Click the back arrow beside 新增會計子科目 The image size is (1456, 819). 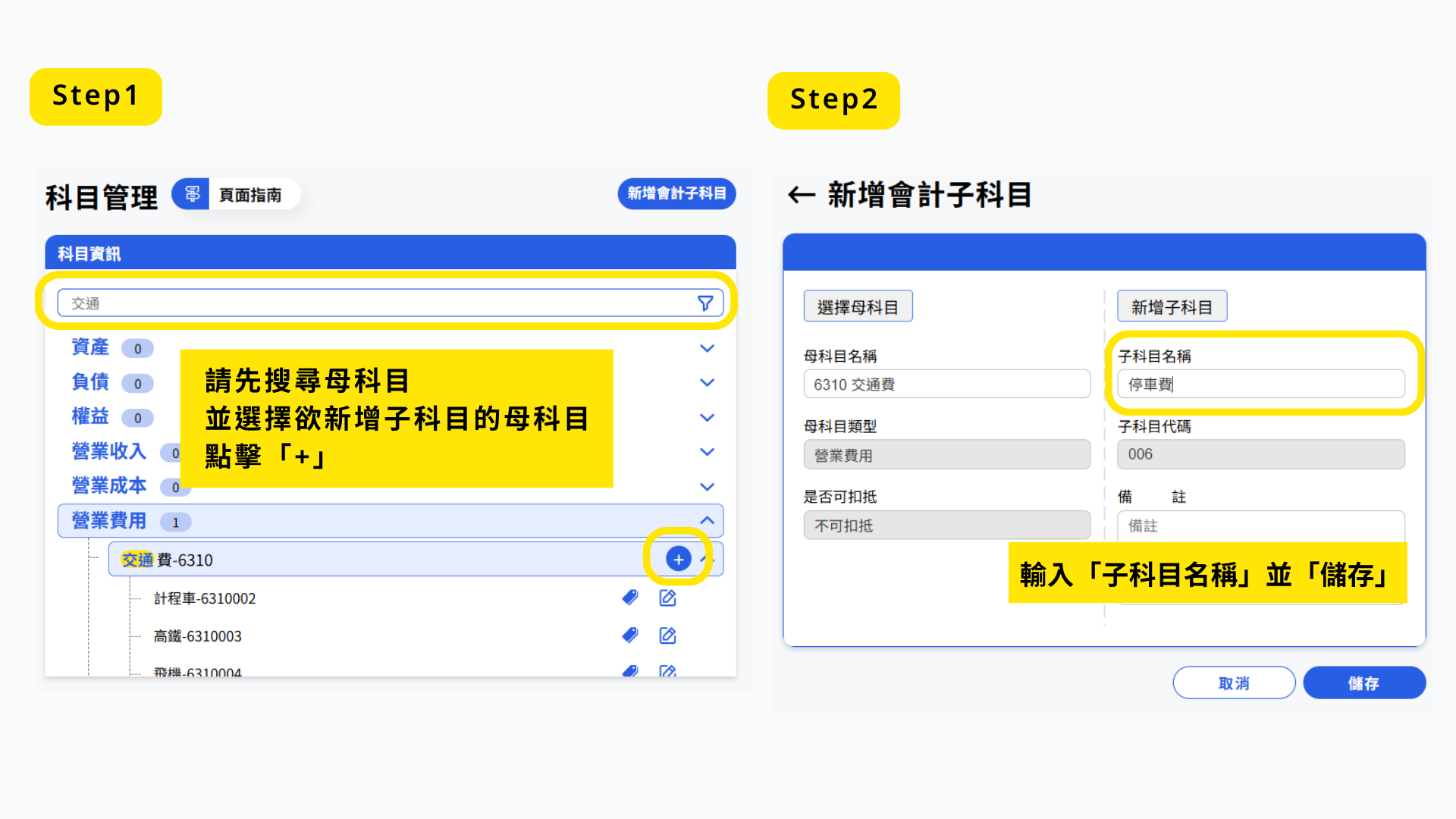[x=801, y=195]
